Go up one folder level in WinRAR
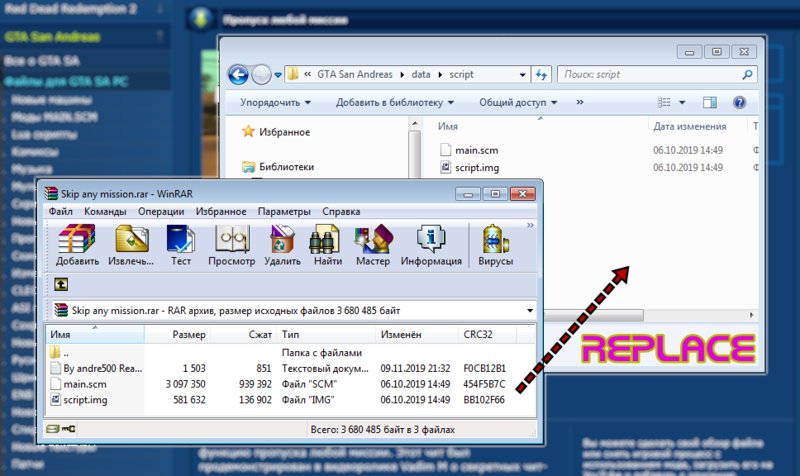The image size is (800, 476). point(61,284)
